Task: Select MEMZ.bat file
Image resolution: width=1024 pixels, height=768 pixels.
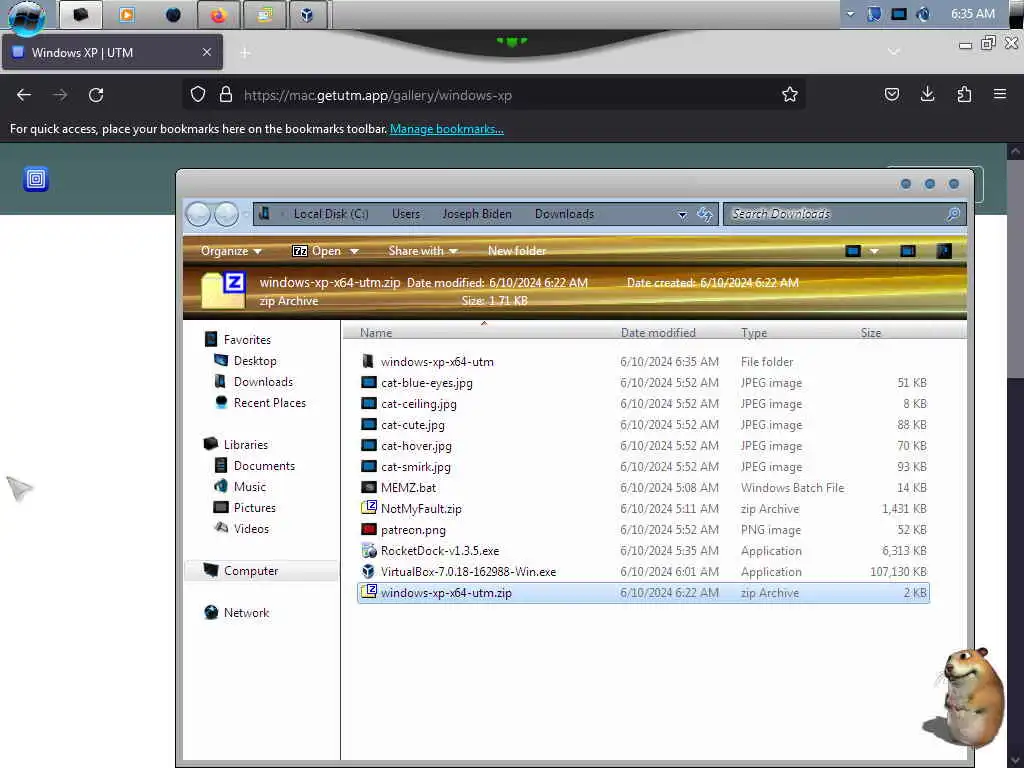Action: (643, 487)
